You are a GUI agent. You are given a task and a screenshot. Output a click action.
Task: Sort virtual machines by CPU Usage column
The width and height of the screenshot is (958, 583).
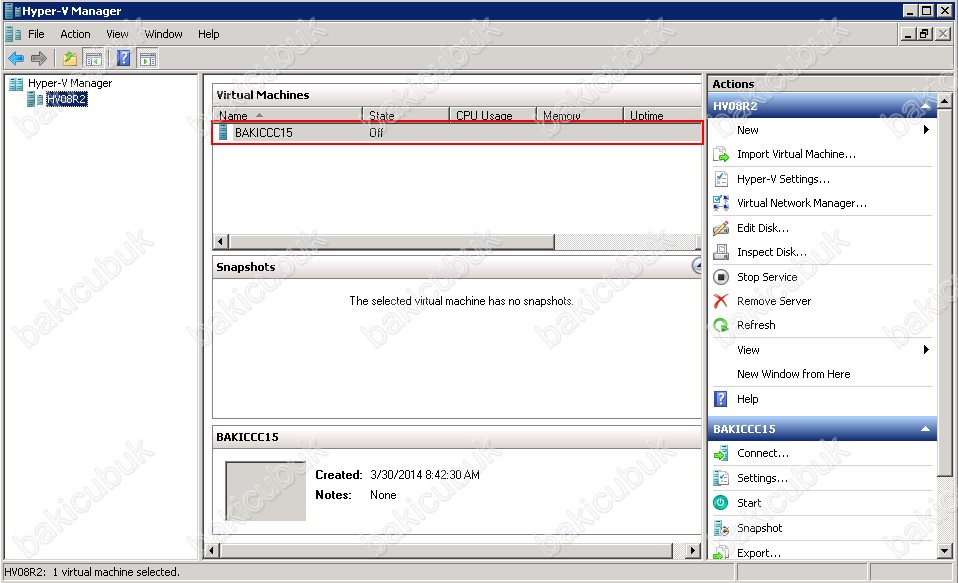pyautogui.click(x=492, y=115)
